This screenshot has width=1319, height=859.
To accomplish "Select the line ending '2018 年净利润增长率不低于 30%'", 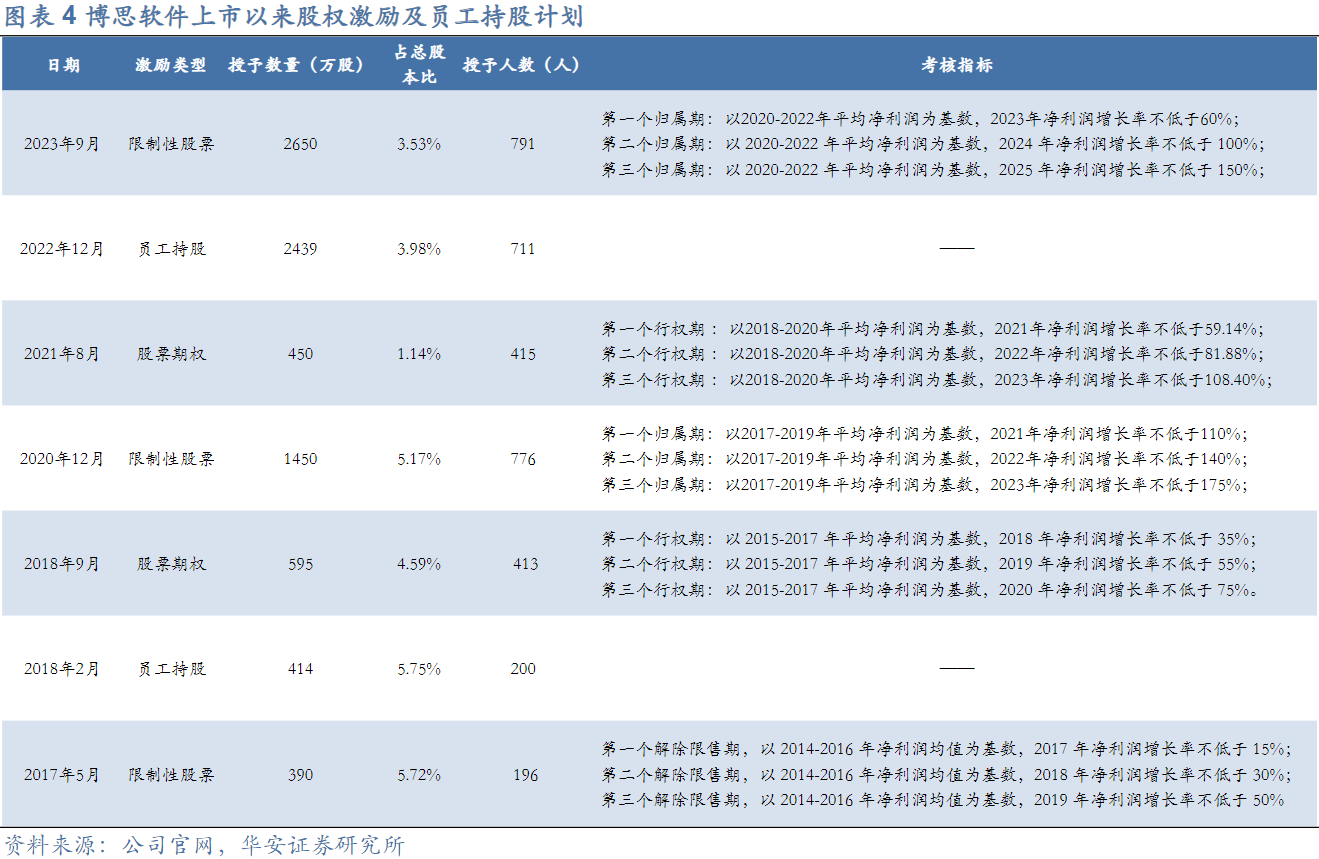I will click(x=946, y=775).
